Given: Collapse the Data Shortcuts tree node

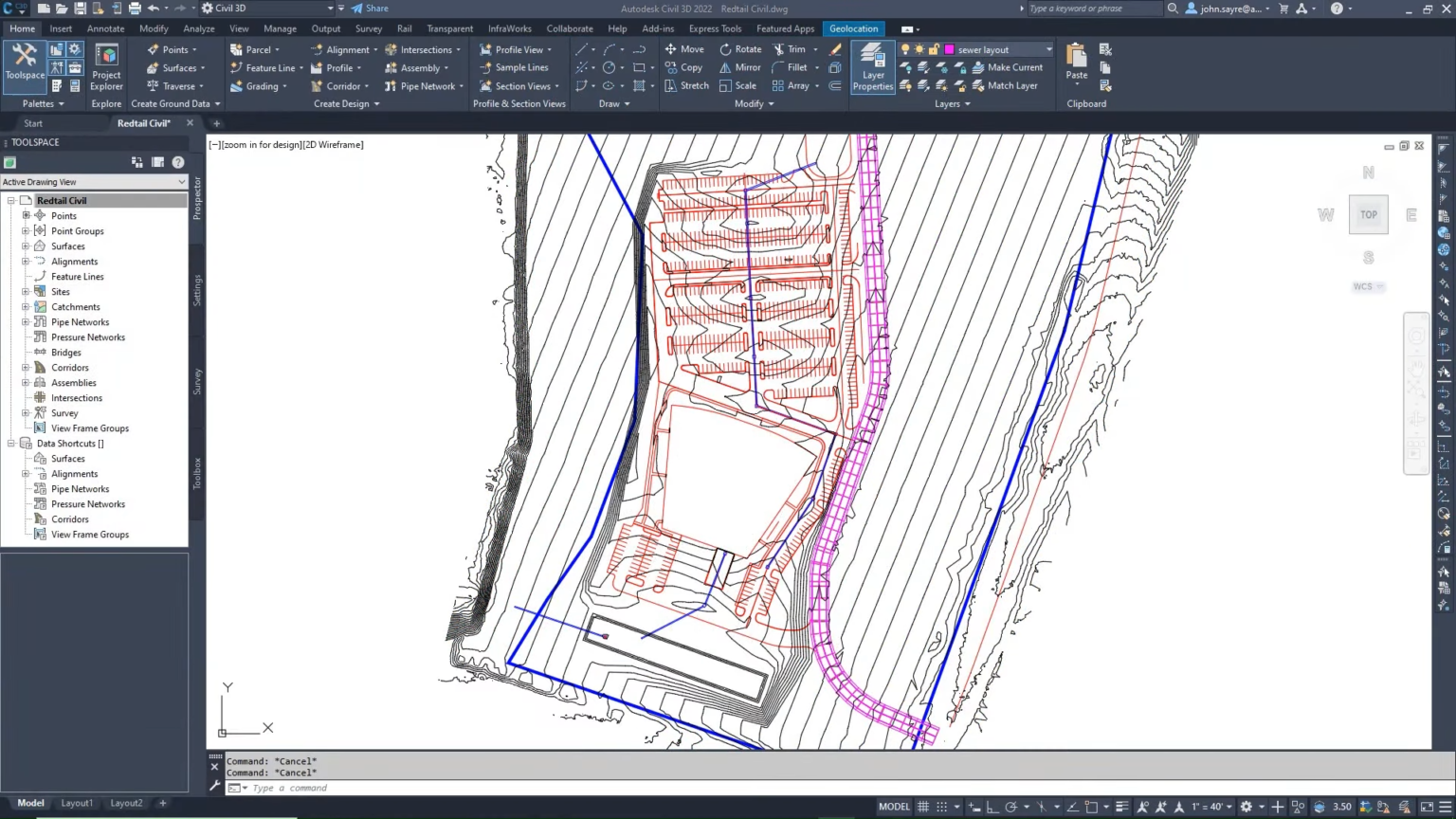Looking at the screenshot, I should [11, 444].
